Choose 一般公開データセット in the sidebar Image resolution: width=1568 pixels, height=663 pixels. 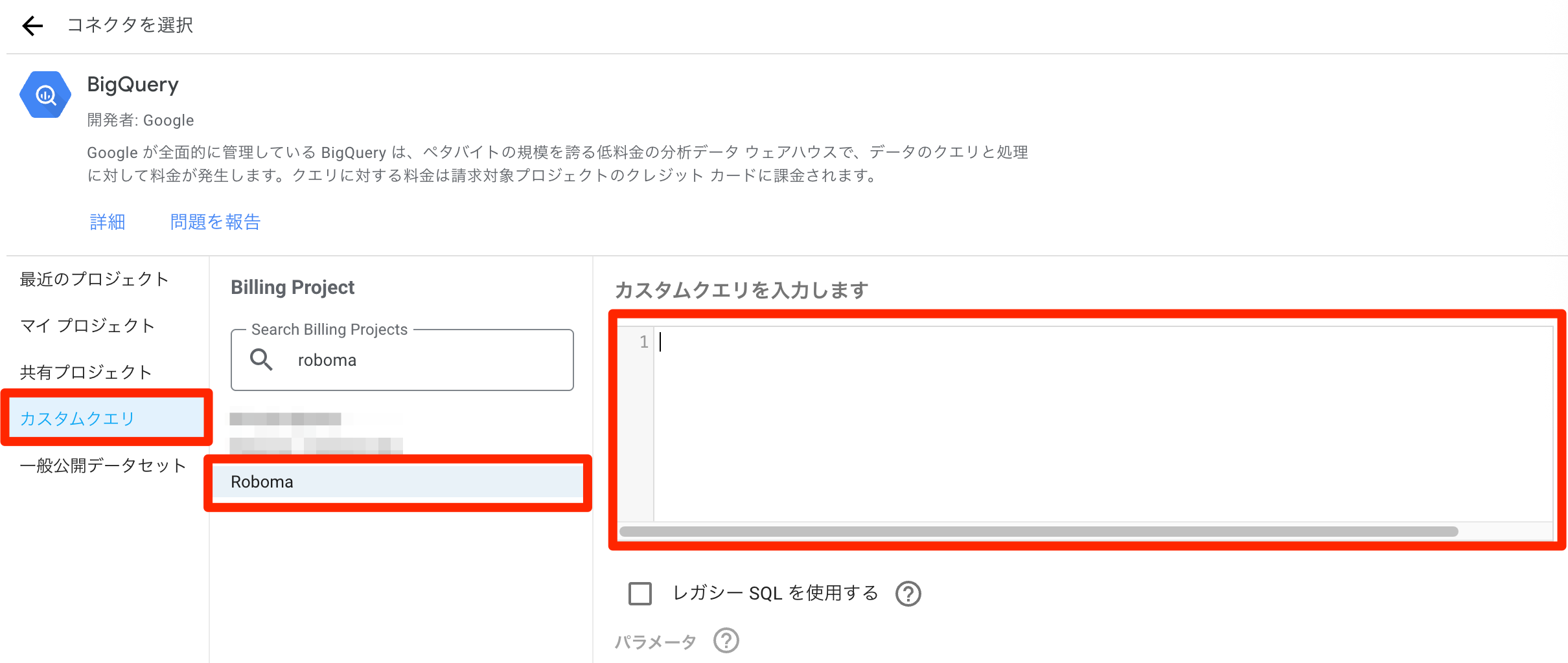(103, 466)
